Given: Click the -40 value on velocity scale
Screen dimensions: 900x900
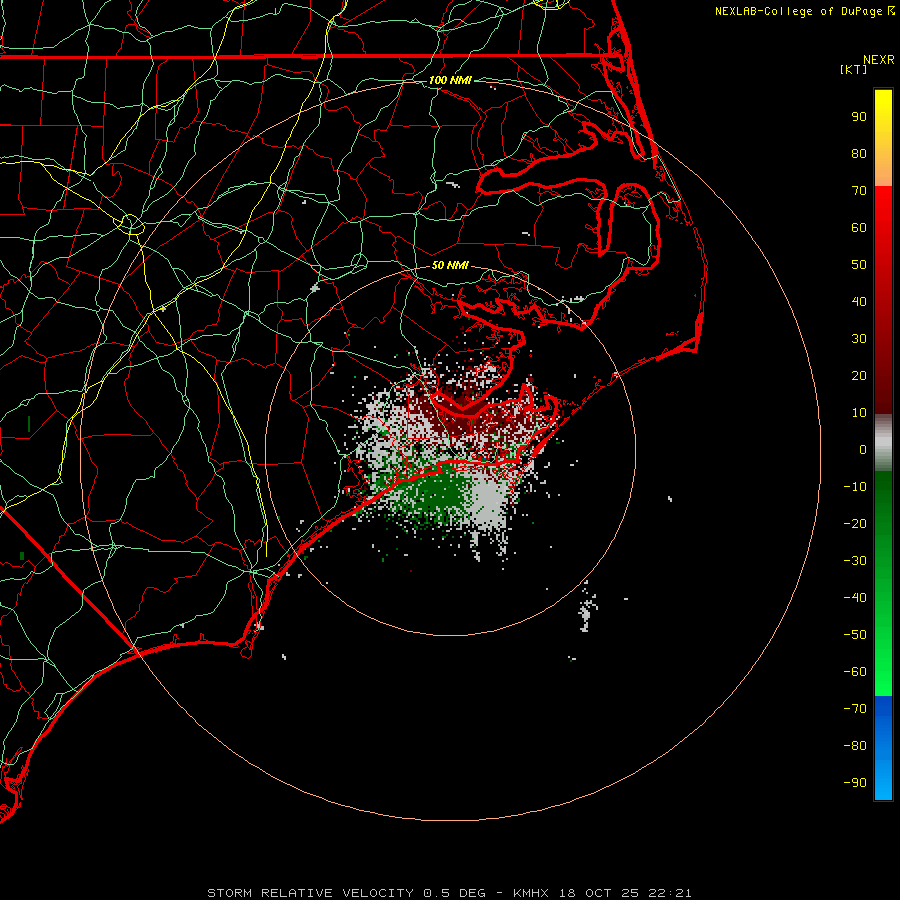Looking at the screenshot, I should point(855,598).
